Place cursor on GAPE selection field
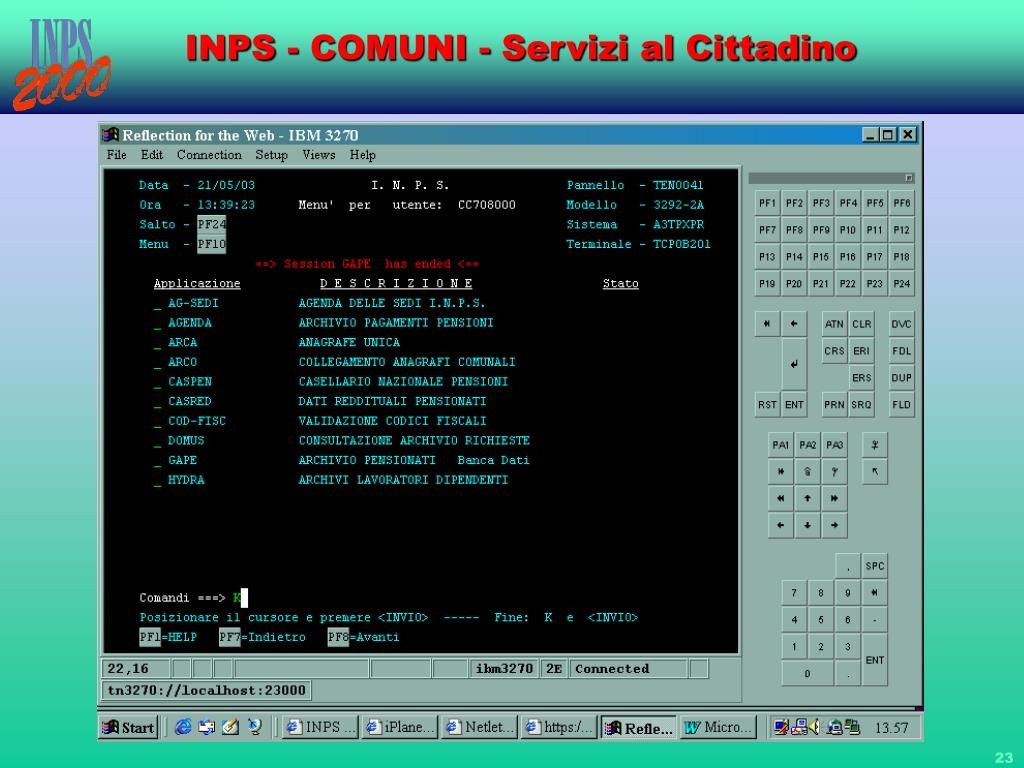The width and height of the screenshot is (1024, 768). [x=157, y=461]
